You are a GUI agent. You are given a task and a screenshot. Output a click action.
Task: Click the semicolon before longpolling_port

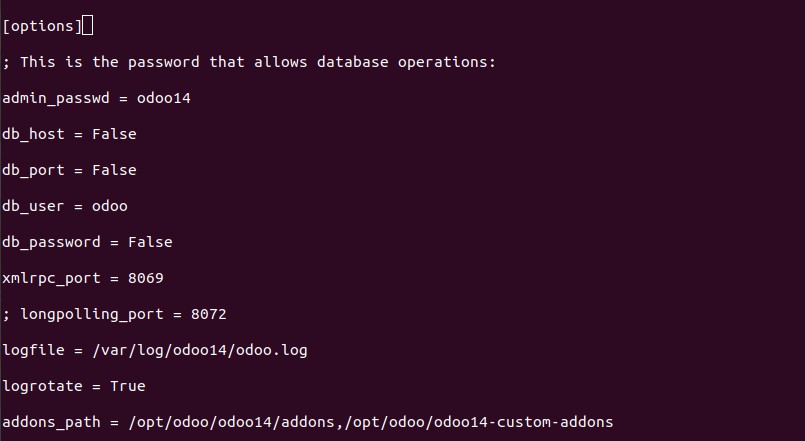coord(6,315)
